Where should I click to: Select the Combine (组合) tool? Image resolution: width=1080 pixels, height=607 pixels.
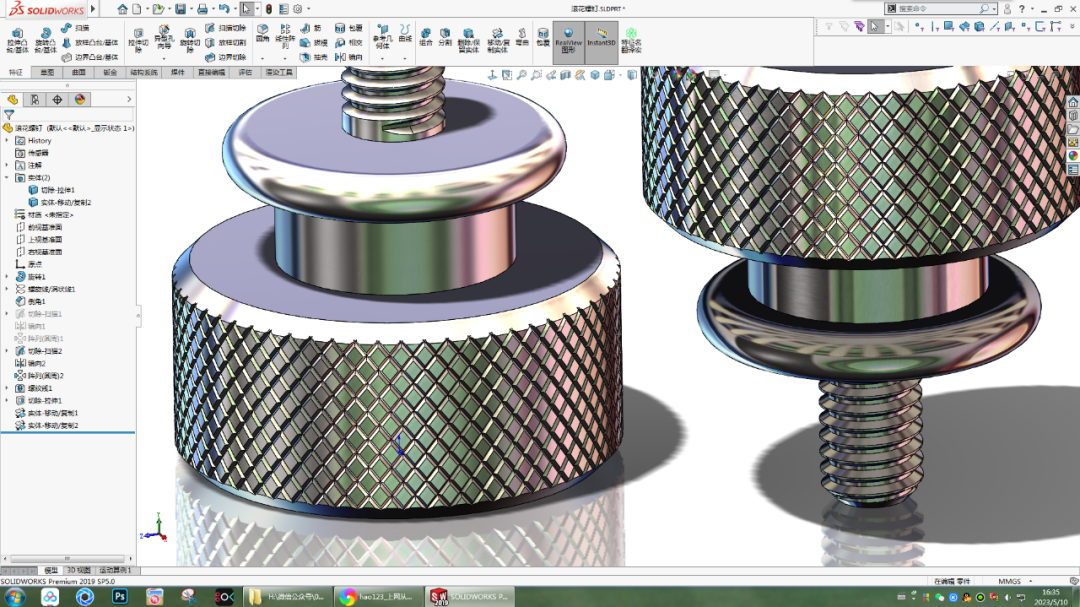[425, 33]
